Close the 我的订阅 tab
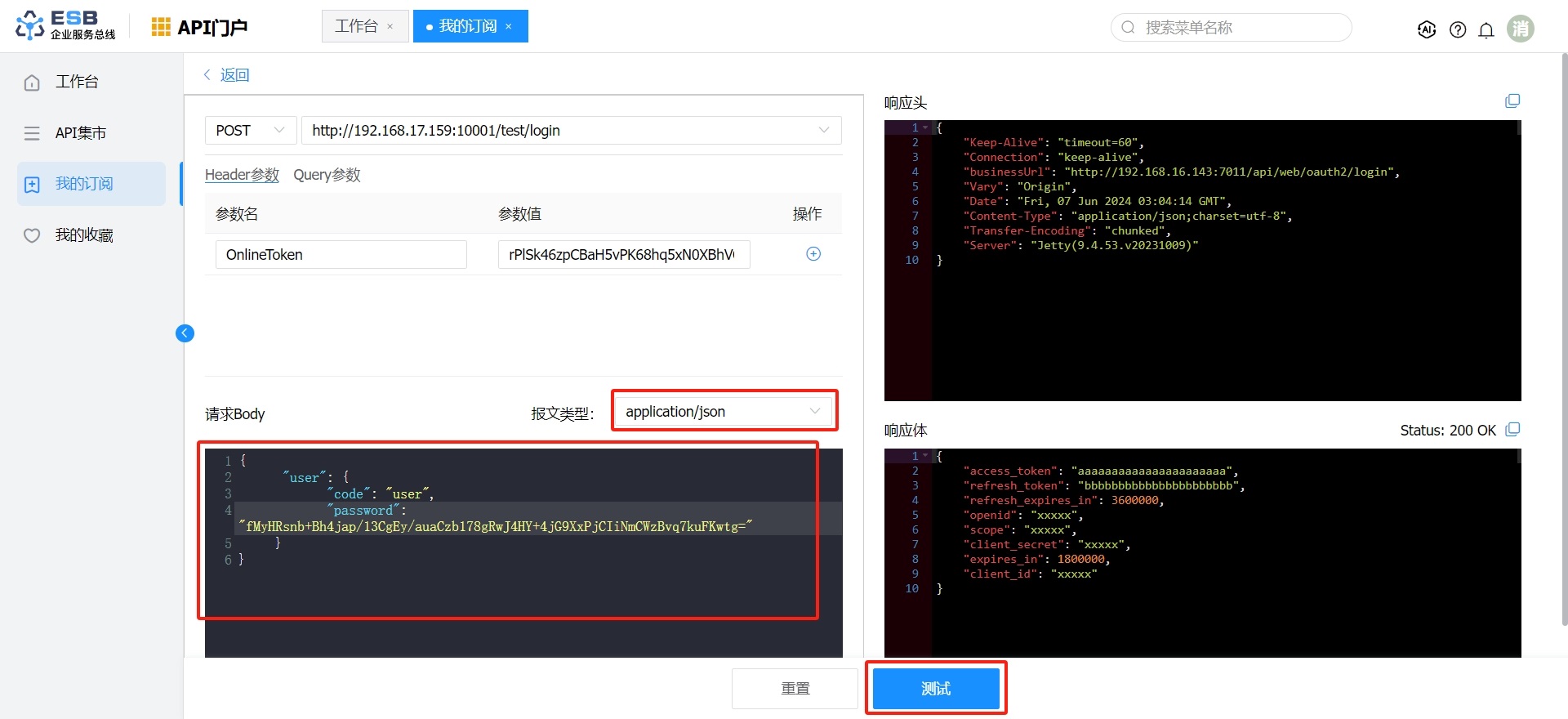This screenshot has width=1568, height=719. point(509,27)
